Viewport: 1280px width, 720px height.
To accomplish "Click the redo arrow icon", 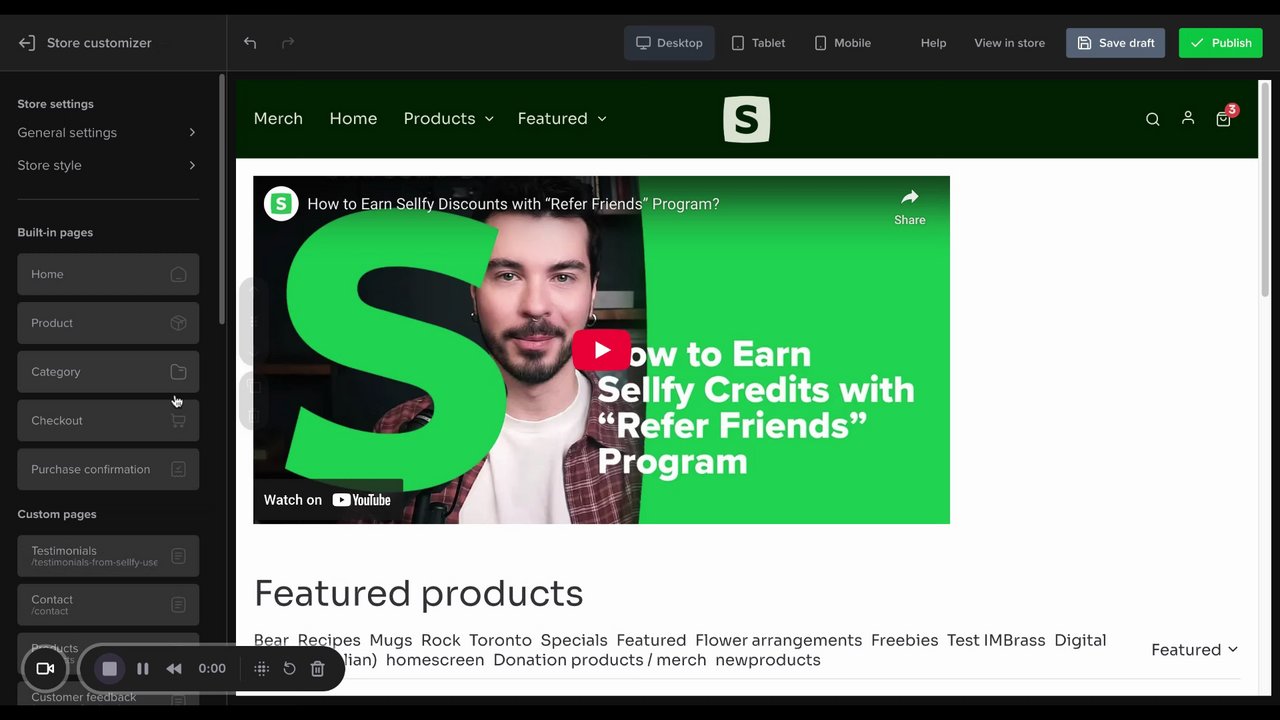I will [288, 43].
